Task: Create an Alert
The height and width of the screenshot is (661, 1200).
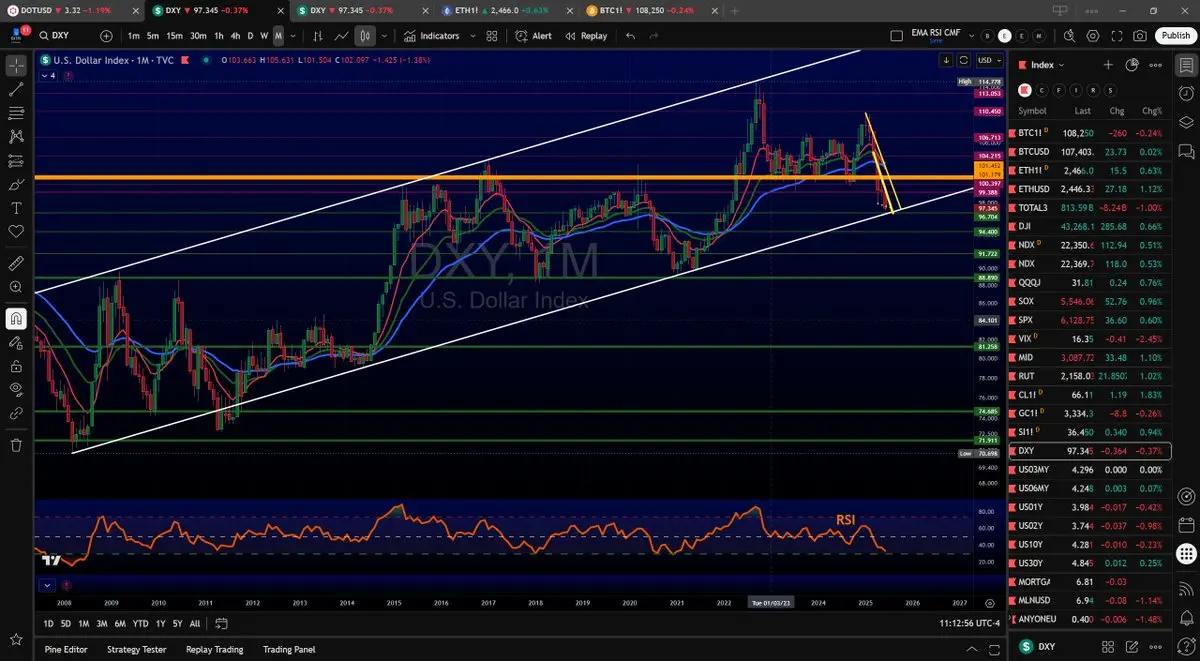Action: 533,36
